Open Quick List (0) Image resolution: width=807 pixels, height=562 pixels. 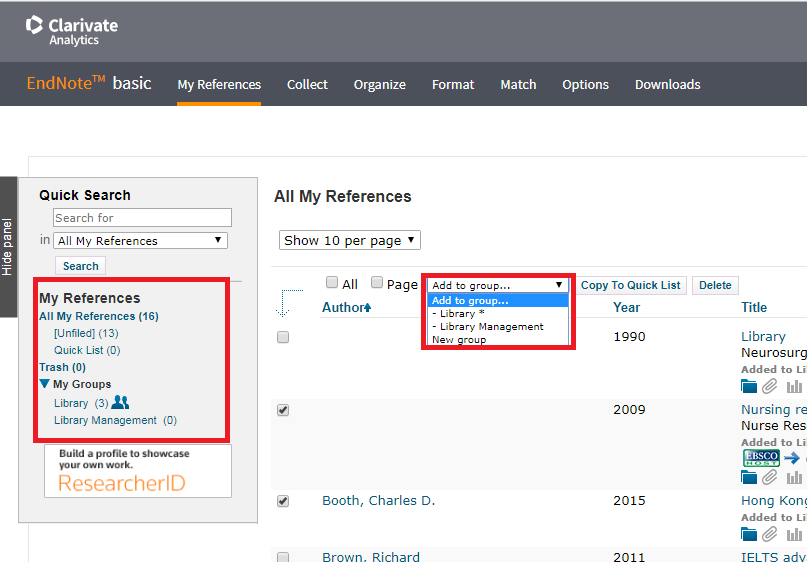(87, 350)
